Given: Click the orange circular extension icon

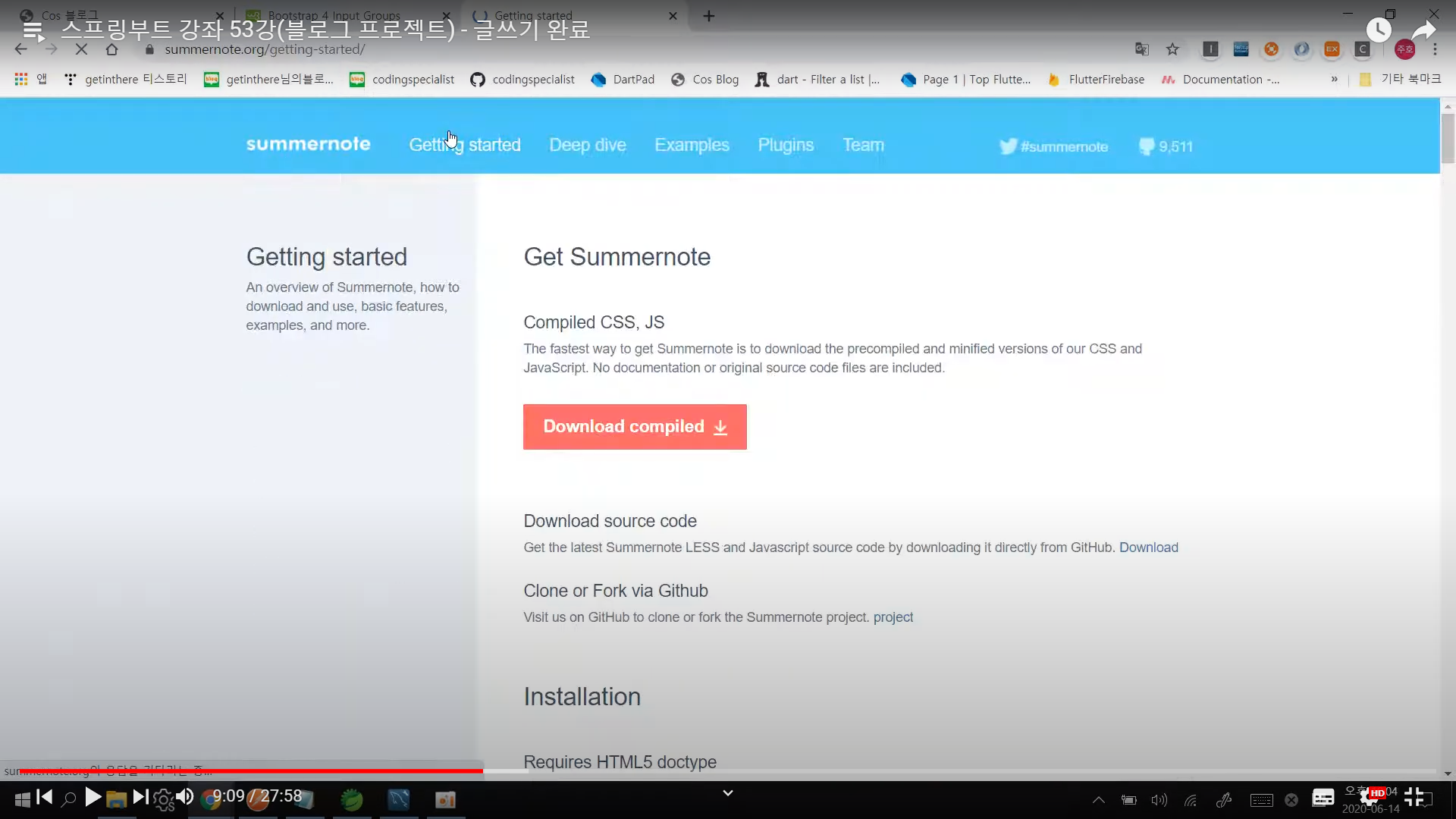Looking at the screenshot, I should coord(1272,49).
